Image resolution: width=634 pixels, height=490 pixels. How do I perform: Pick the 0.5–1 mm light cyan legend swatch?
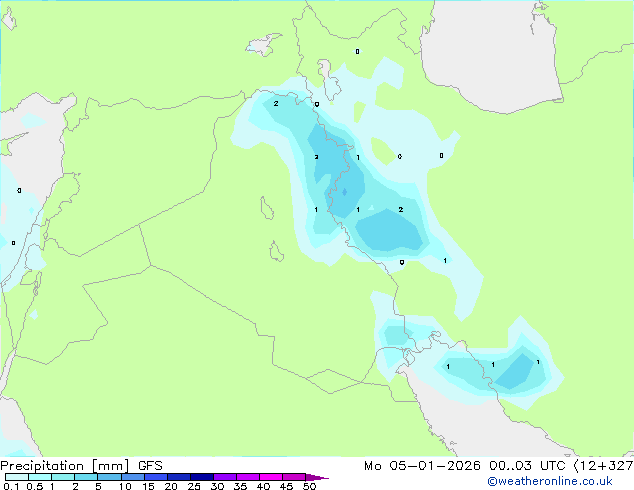[40, 477]
